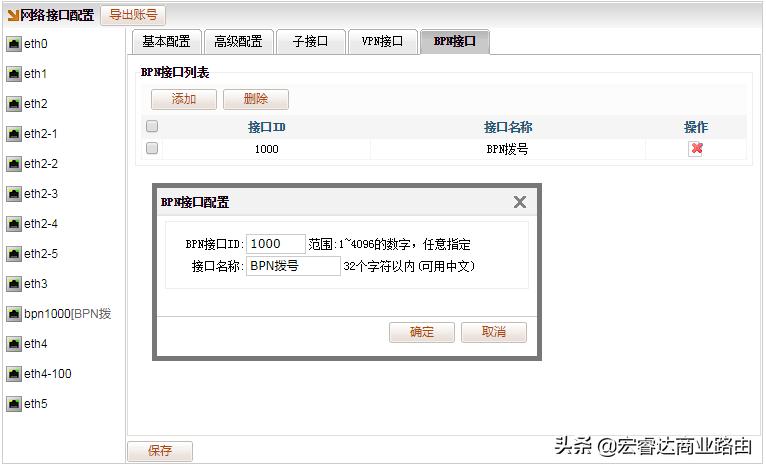Click the eth5 interface icon
Viewport: 766px width, 469px height.
(x=14, y=404)
